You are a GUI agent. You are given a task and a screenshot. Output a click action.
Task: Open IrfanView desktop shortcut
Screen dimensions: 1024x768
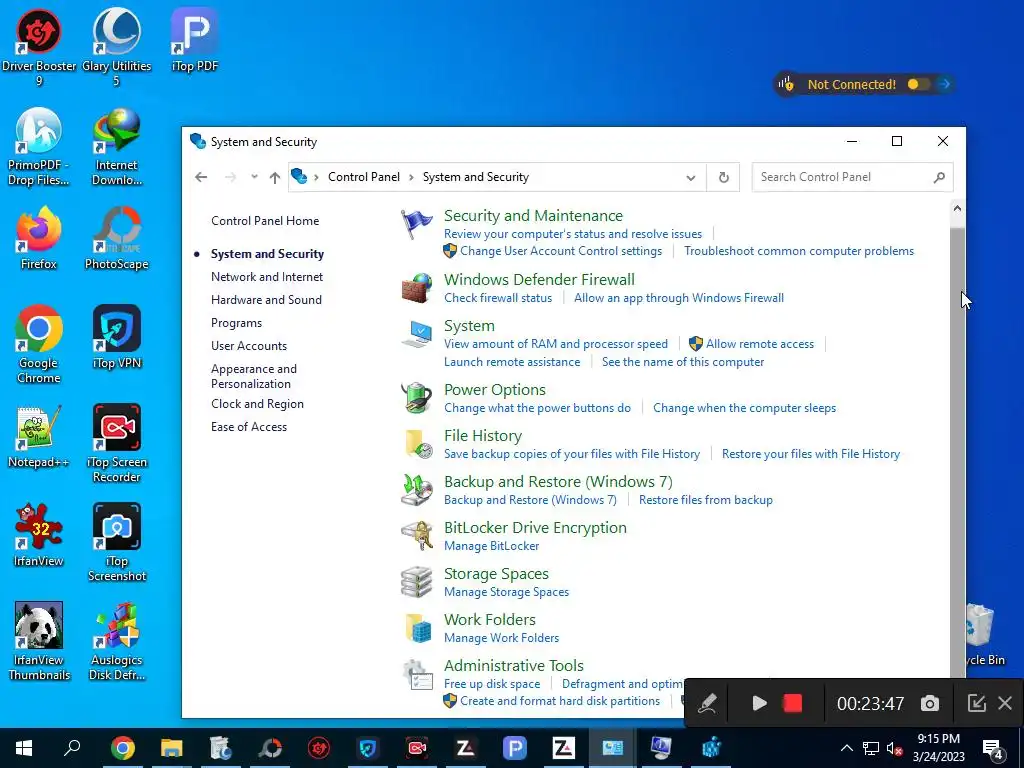39,536
